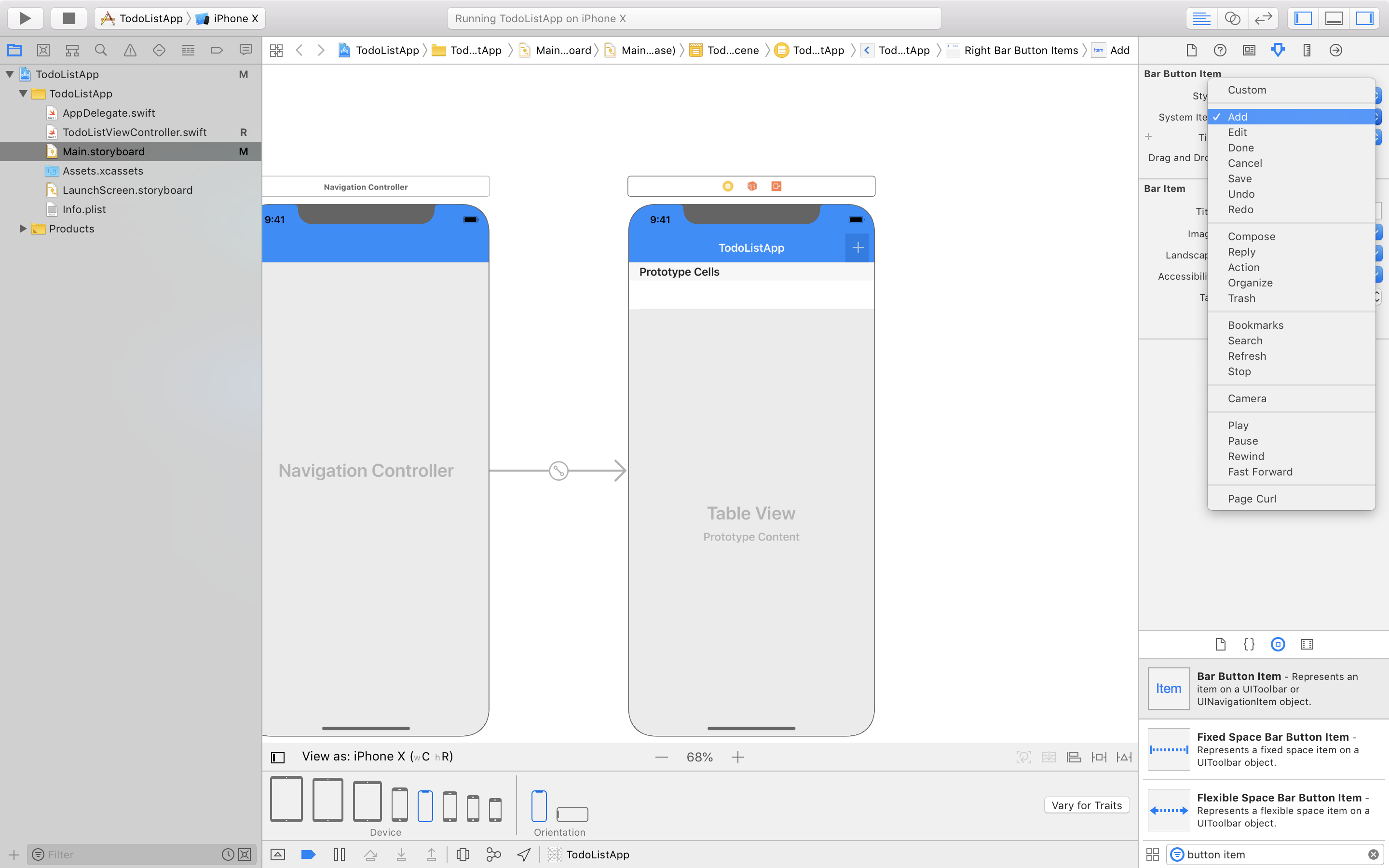Expand the Products group in the navigator
Screen dimensions: 1389x868
coord(22,229)
